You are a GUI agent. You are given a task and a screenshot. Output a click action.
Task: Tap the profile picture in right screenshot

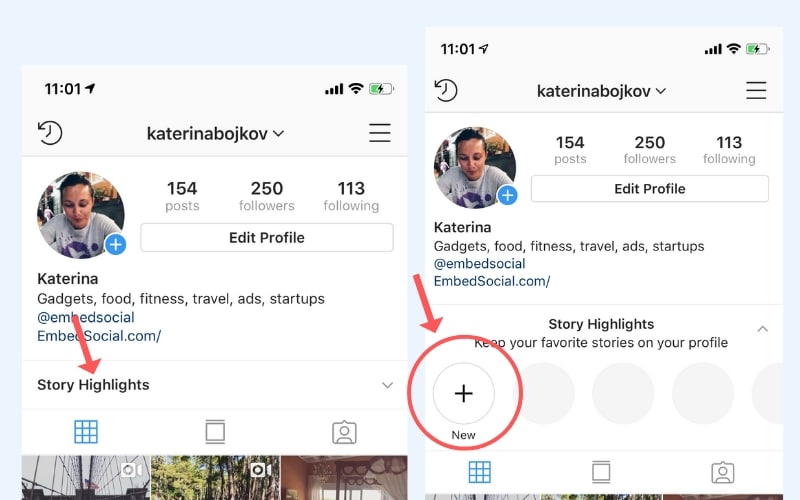[474, 167]
